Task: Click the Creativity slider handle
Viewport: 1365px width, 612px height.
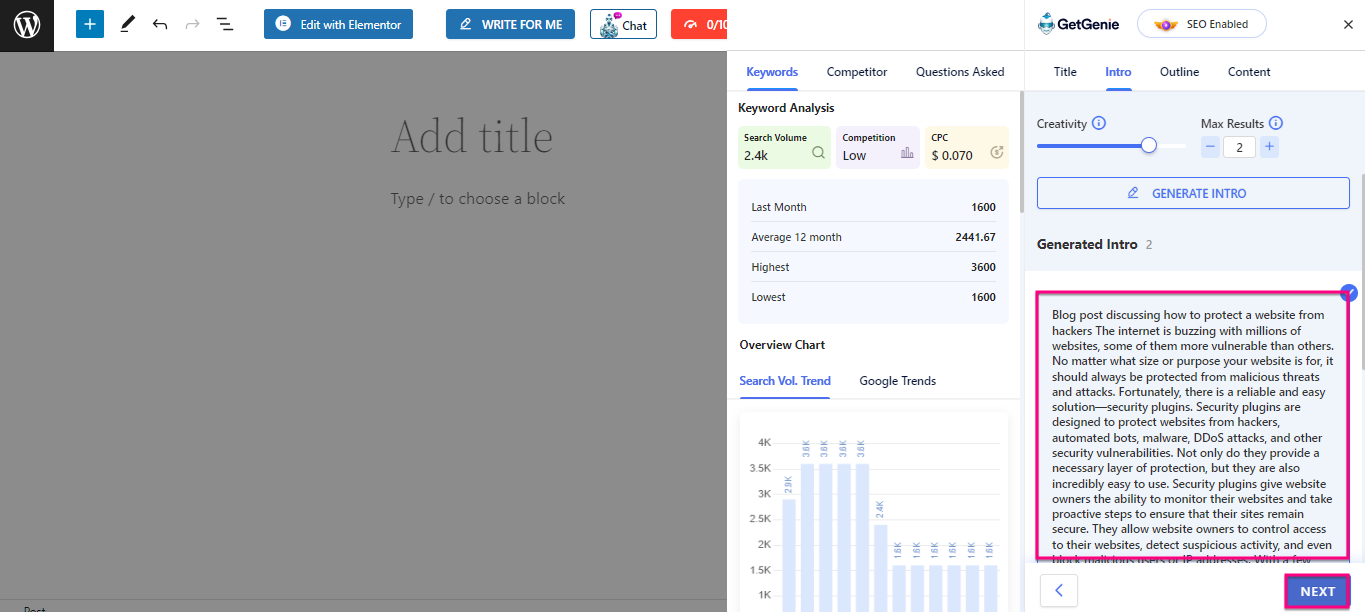Action: (x=1149, y=146)
